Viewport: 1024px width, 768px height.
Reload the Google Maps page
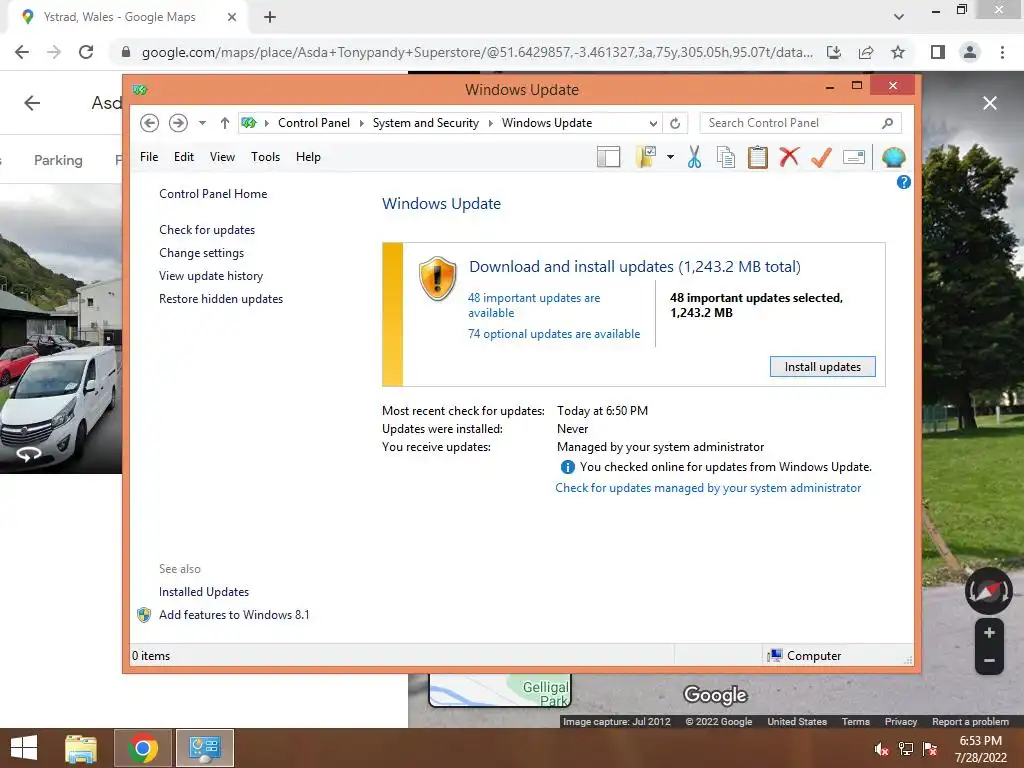[86, 52]
